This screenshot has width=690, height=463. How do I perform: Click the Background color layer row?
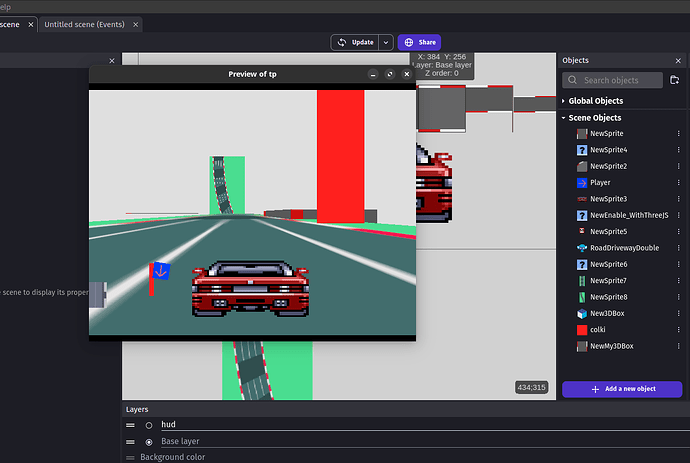pos(406,457)
